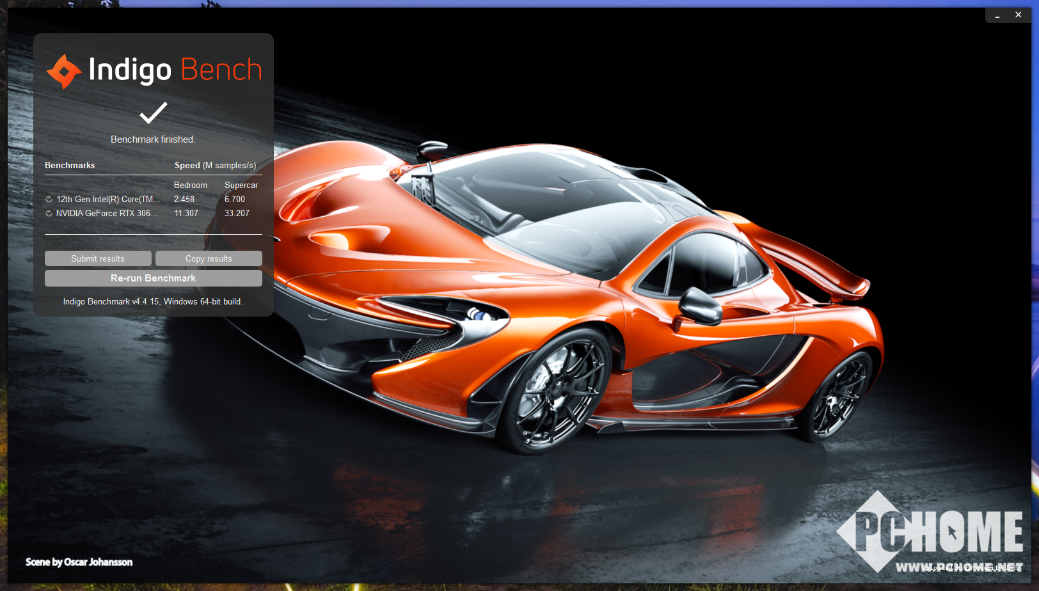Screen dimensions: 1039x591
Task: Click the Benchmarks heading
Action: click(x=70, y=165)
